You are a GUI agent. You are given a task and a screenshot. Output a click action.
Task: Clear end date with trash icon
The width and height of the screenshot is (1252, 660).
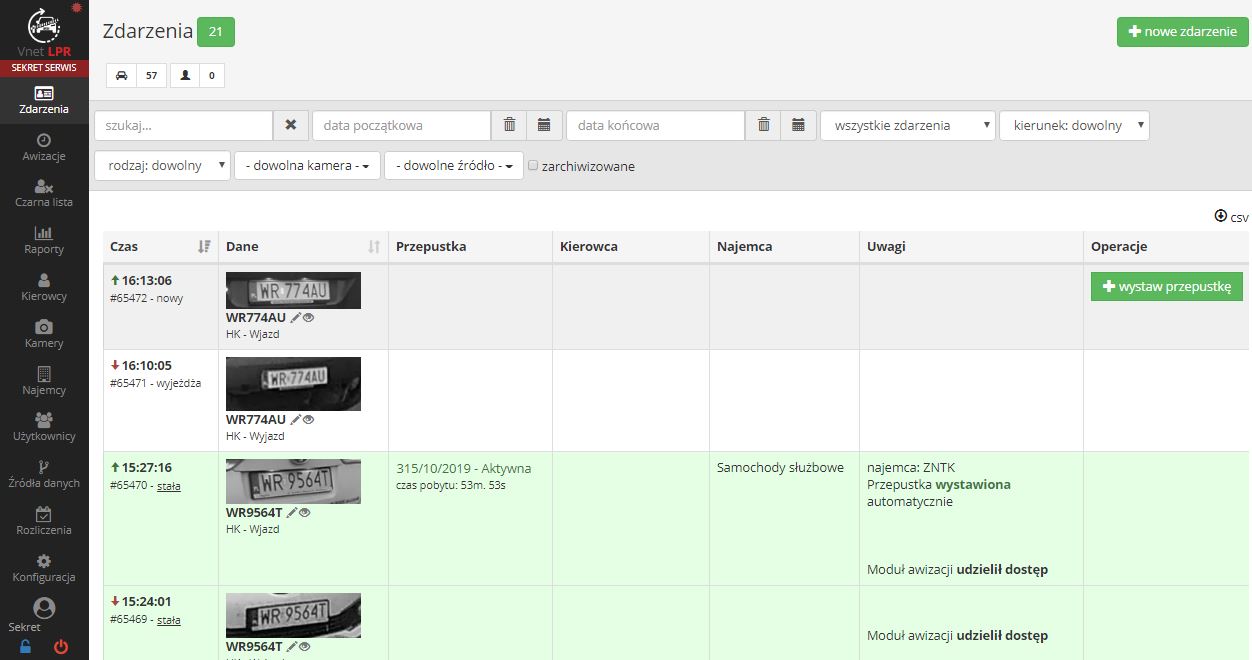pos(763,125)
